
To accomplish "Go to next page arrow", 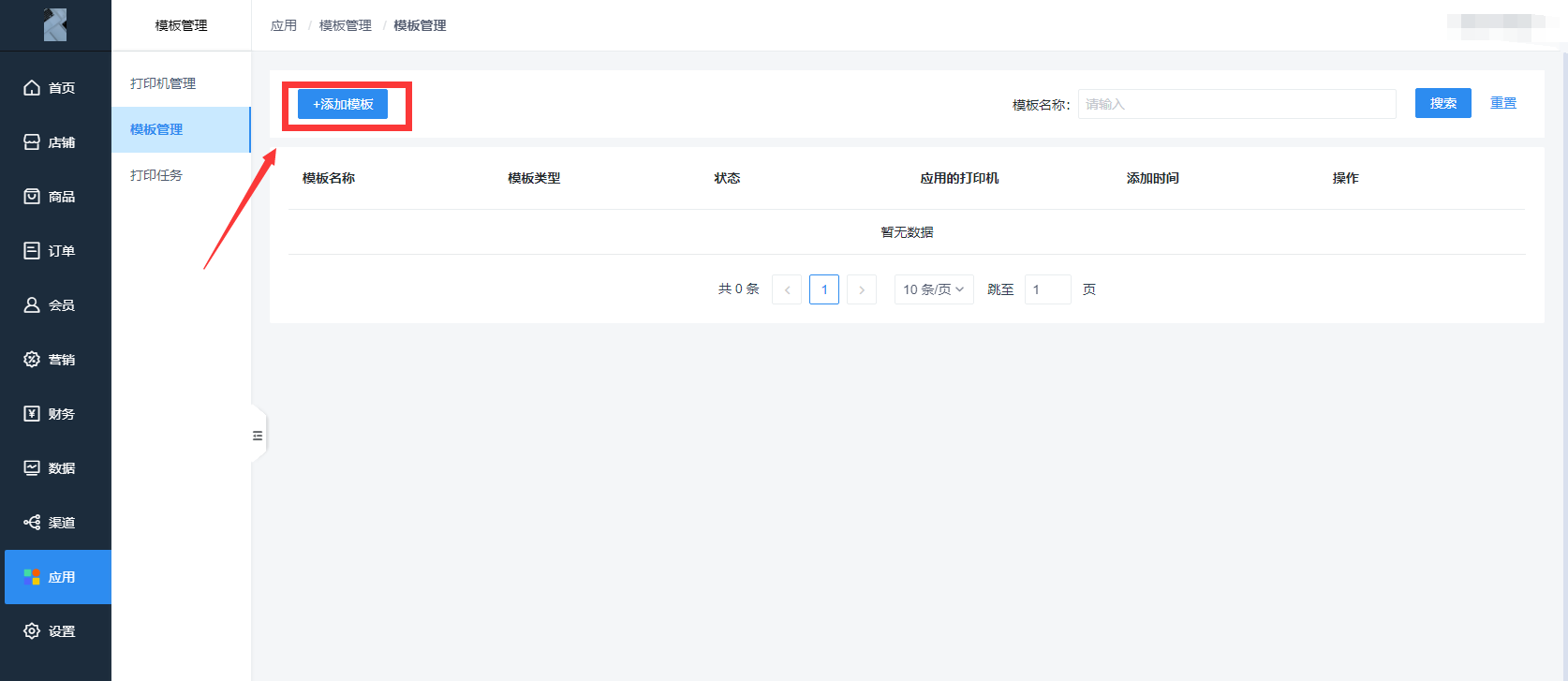I will 862,289.
